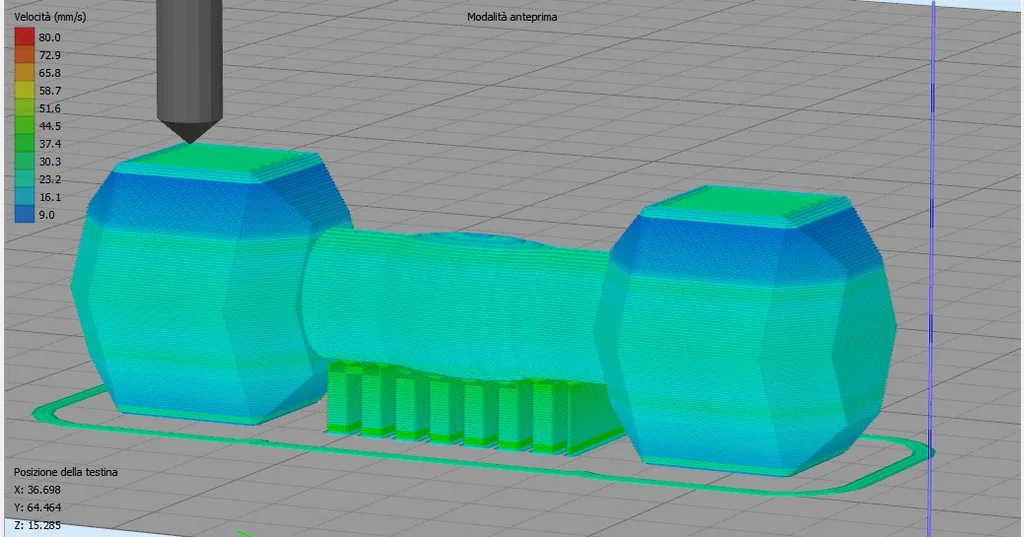Click the 65.8 orange legend swatch

[x=24, y=73]
